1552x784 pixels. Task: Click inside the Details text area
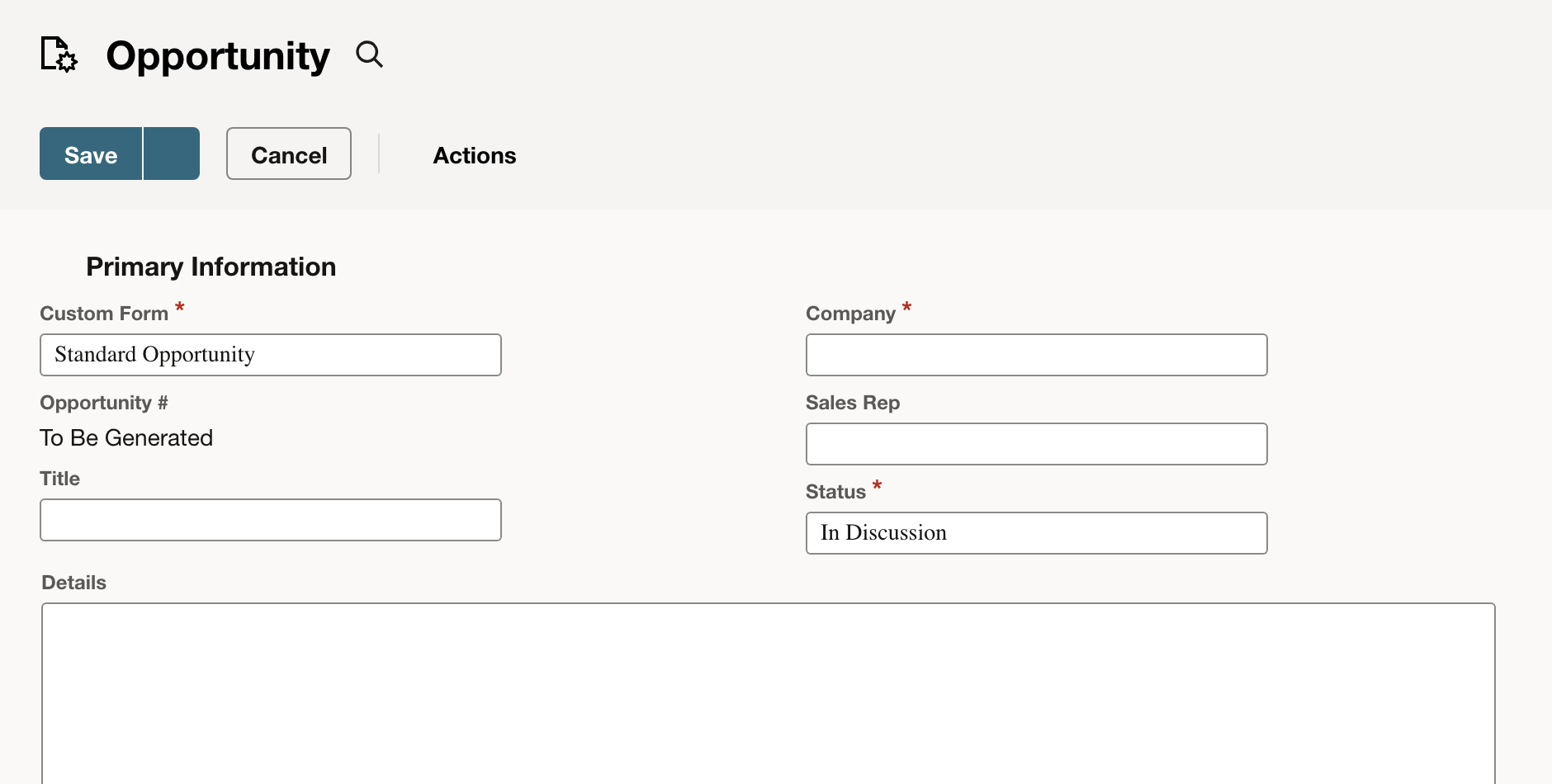tap(769, 693)
